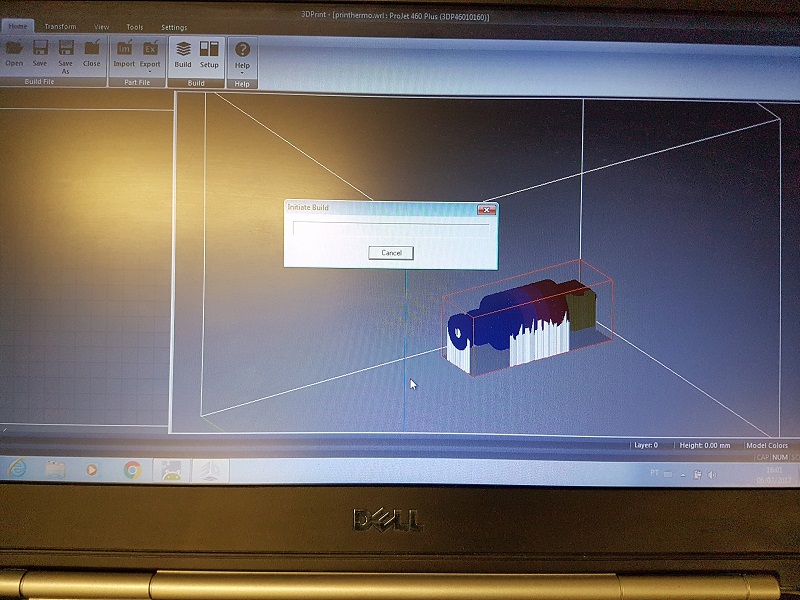Viewport: 800px width, 600px height.
Task: Click the Save As icon
Action: 65,57
